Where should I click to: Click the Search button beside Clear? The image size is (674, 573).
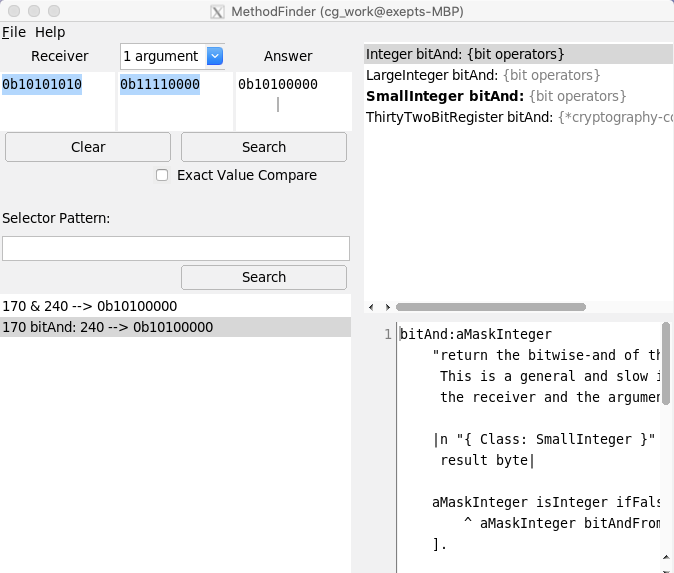[263, 147]
